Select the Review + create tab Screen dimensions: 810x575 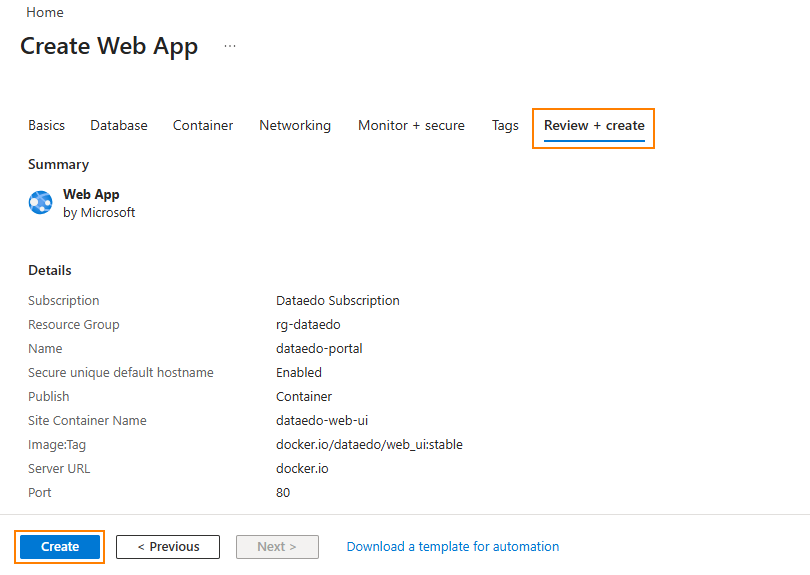594,126
